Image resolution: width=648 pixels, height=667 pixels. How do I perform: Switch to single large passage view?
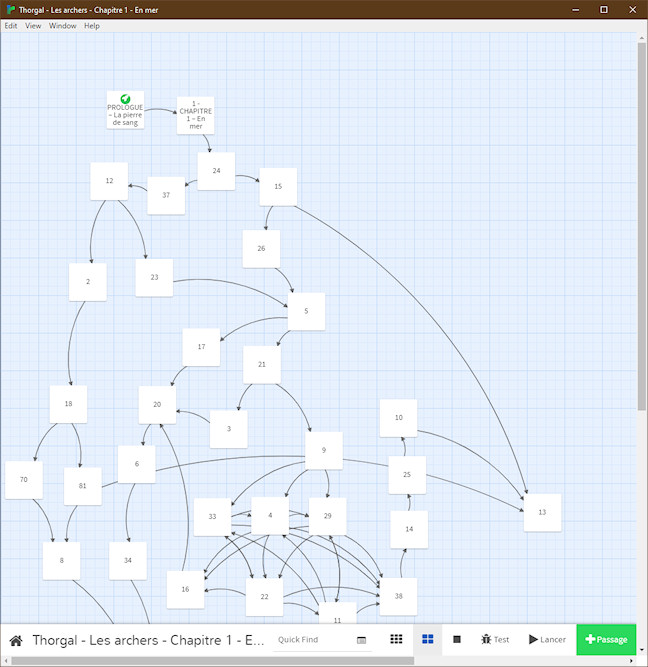click(457, 639)
